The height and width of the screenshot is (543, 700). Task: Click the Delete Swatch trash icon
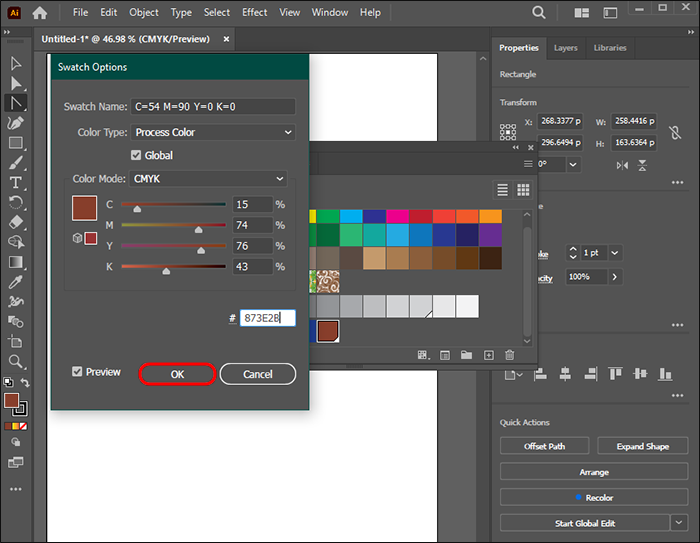click(509, 355)
